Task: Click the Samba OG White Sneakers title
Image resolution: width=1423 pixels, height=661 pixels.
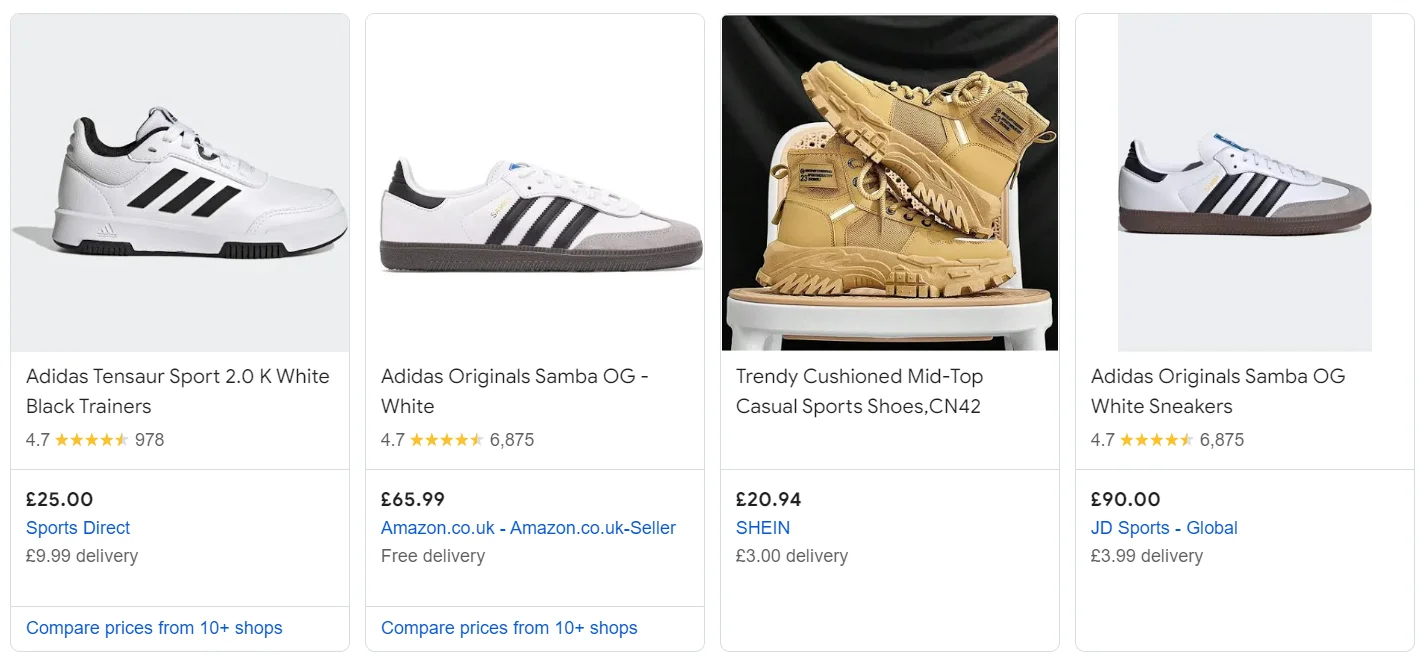Action: click(x=1218, y=391)
